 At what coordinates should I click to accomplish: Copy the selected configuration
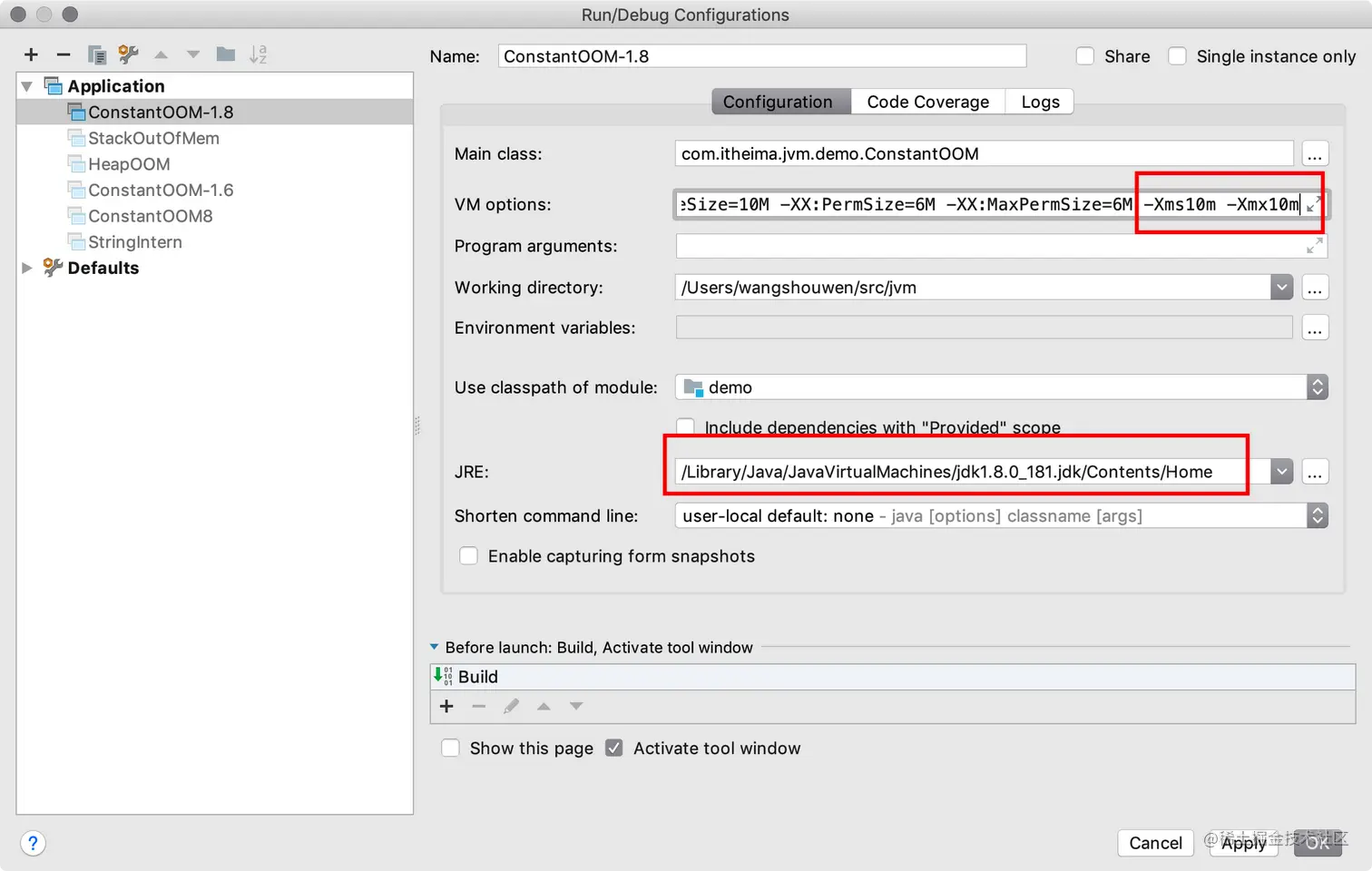click(96, 54)
